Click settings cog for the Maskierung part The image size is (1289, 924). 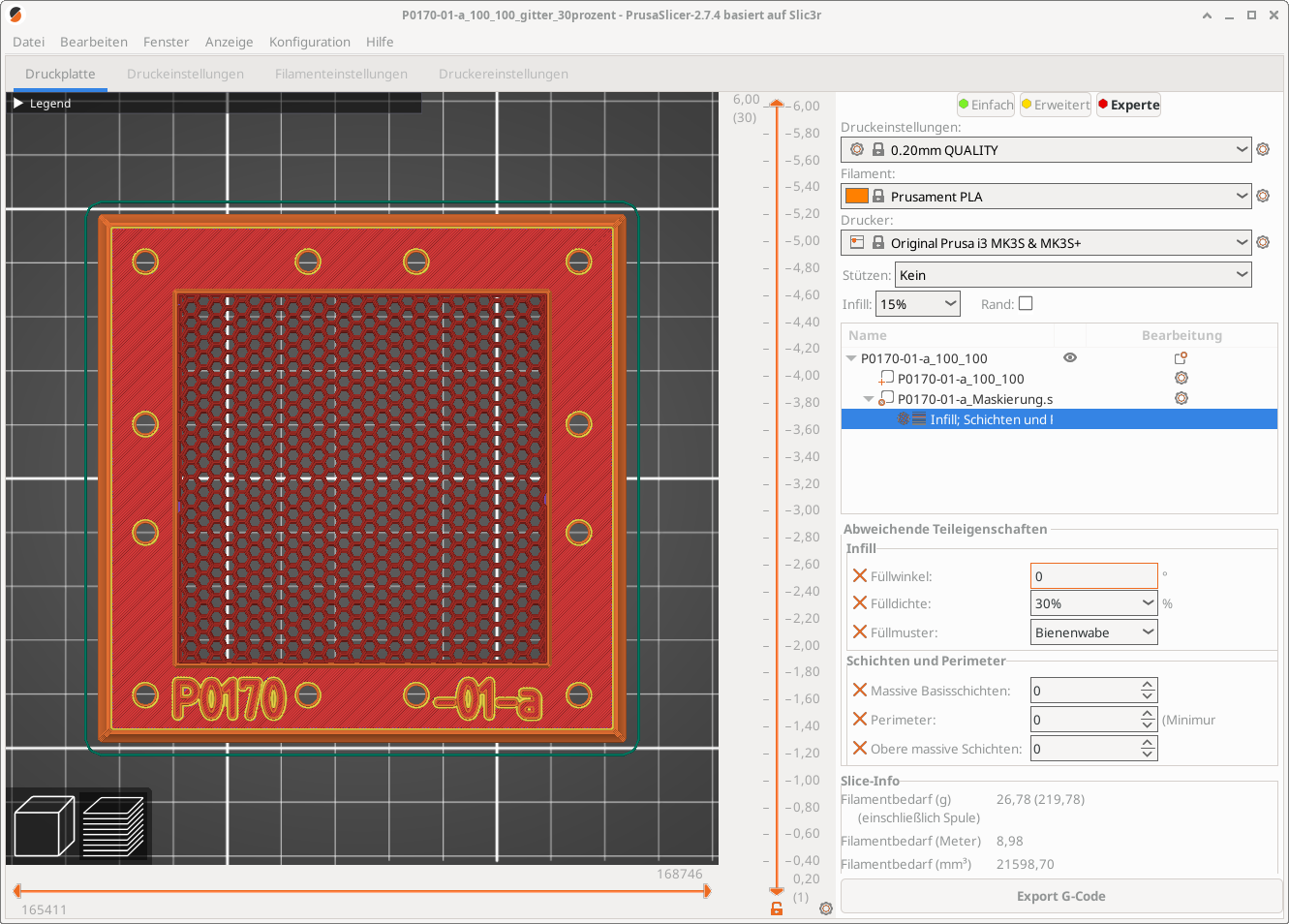1181,398
